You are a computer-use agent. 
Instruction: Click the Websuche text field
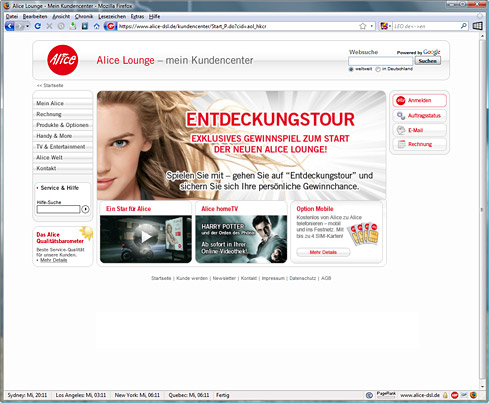(380, 61)
